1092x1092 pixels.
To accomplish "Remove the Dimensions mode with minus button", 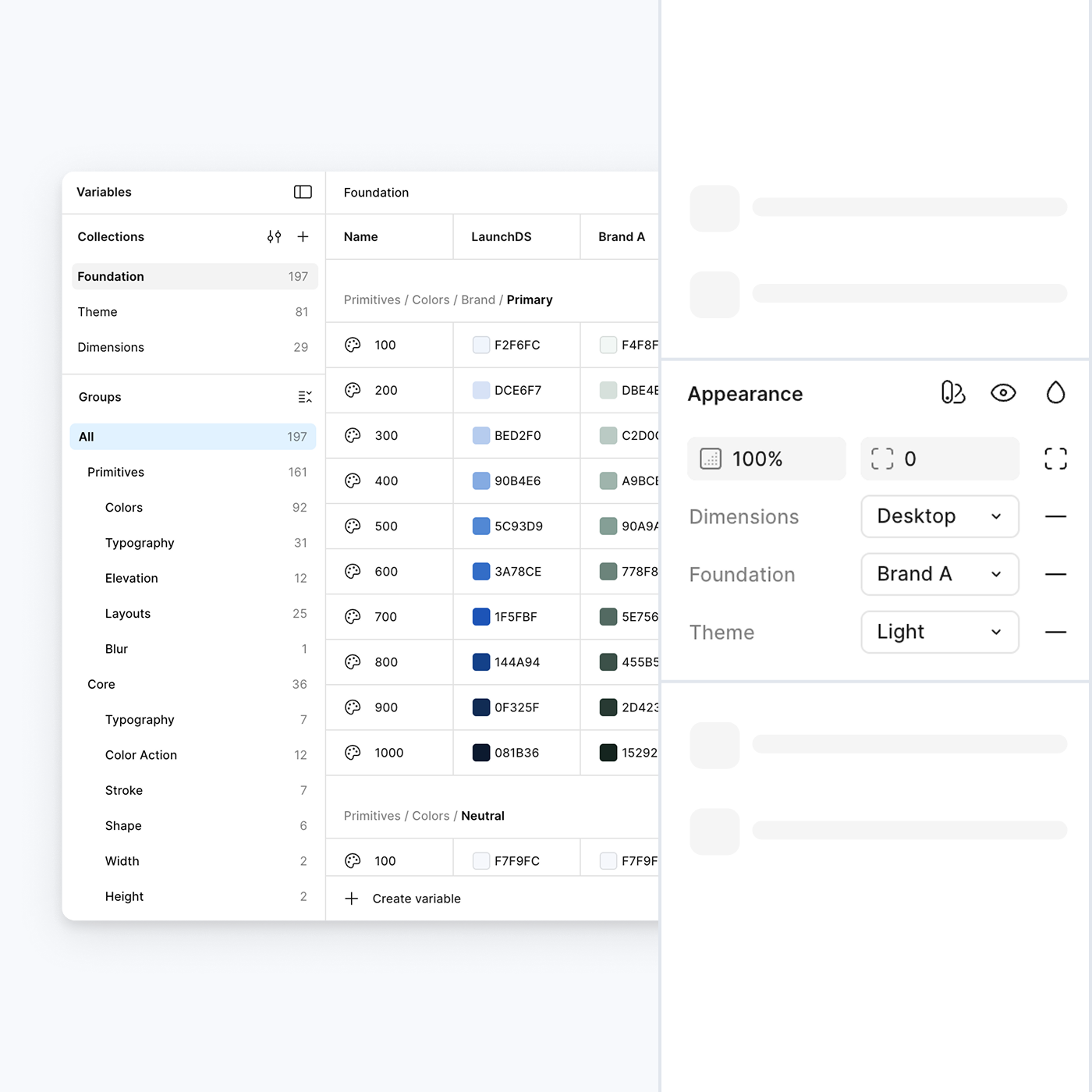I will (x=1055, y=516).
